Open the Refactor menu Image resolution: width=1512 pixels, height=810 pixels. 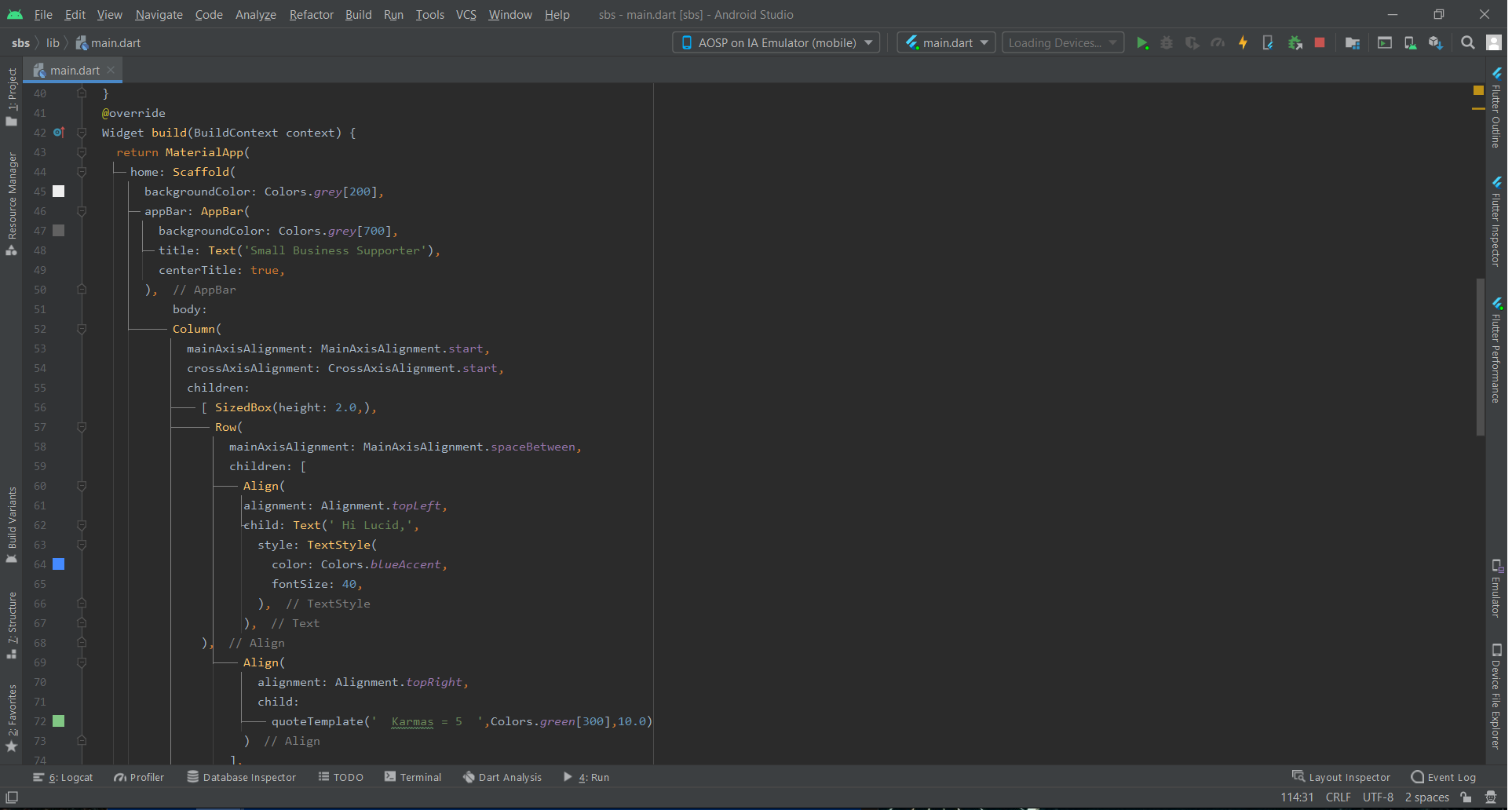coord(312,15)
